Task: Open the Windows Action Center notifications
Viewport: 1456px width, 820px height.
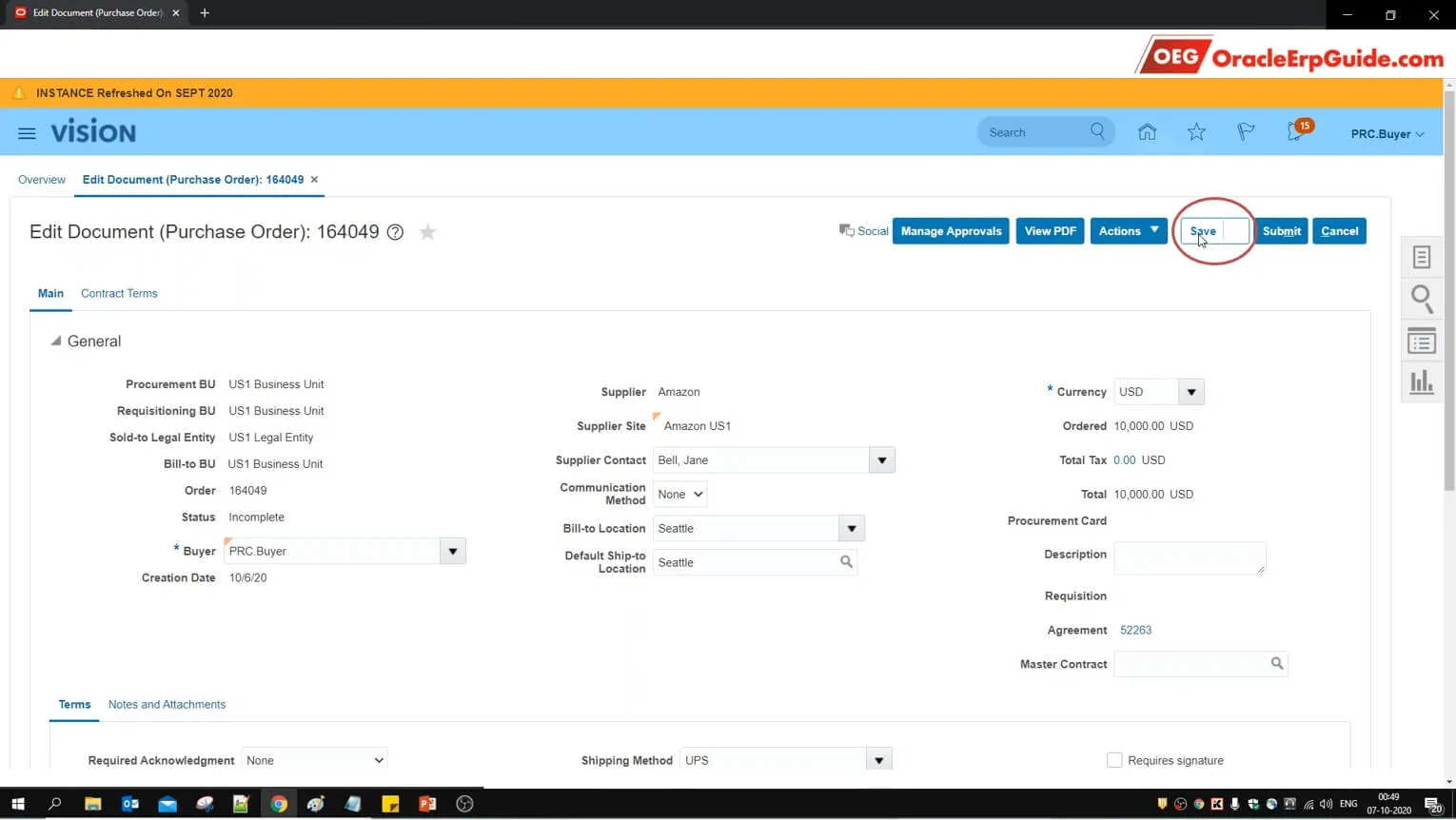Action: pos(1433,805)
